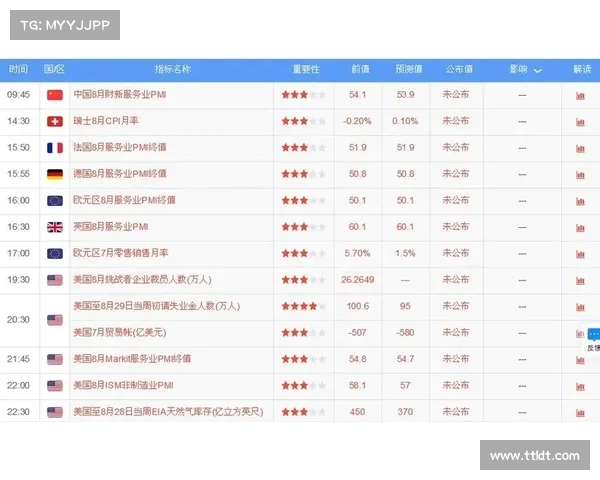The height and width of the screenshot is (480, 600).
Task: Open 美国至8月29日当周初请失业金人数 link
Action: point(157,306)
